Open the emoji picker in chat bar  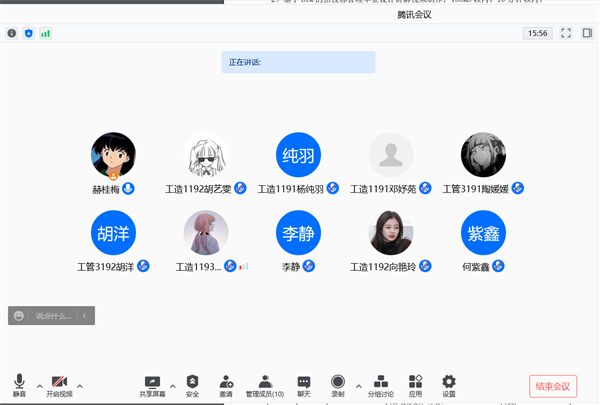tap(19, 316)
